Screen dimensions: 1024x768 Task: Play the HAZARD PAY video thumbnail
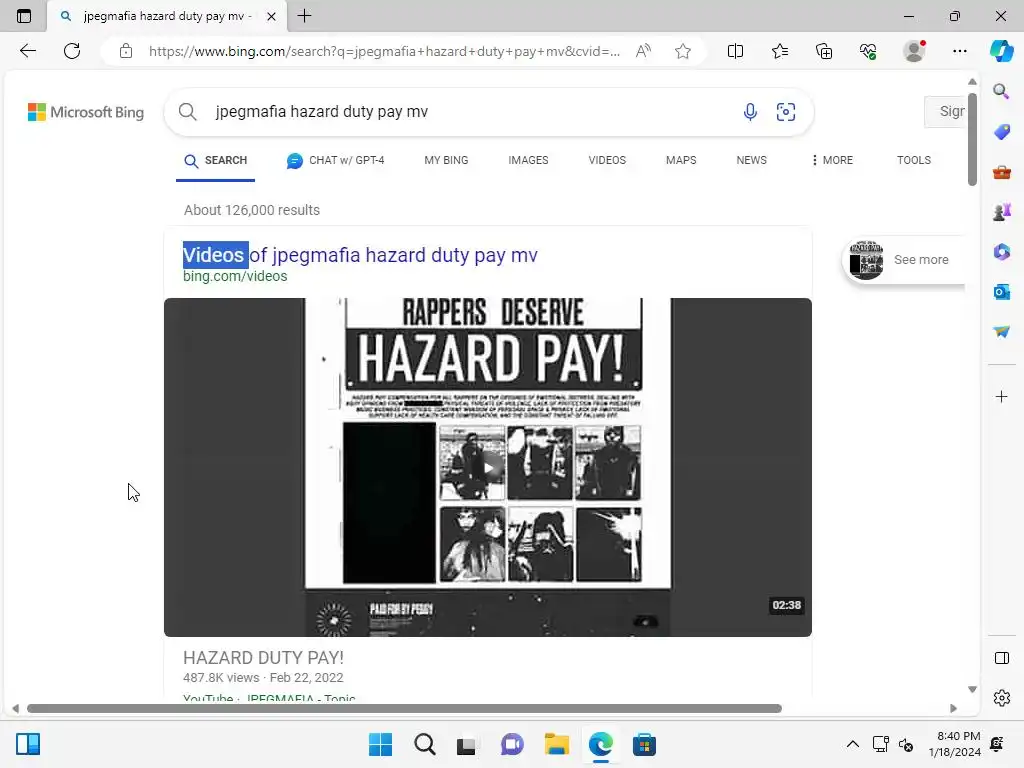488,468
